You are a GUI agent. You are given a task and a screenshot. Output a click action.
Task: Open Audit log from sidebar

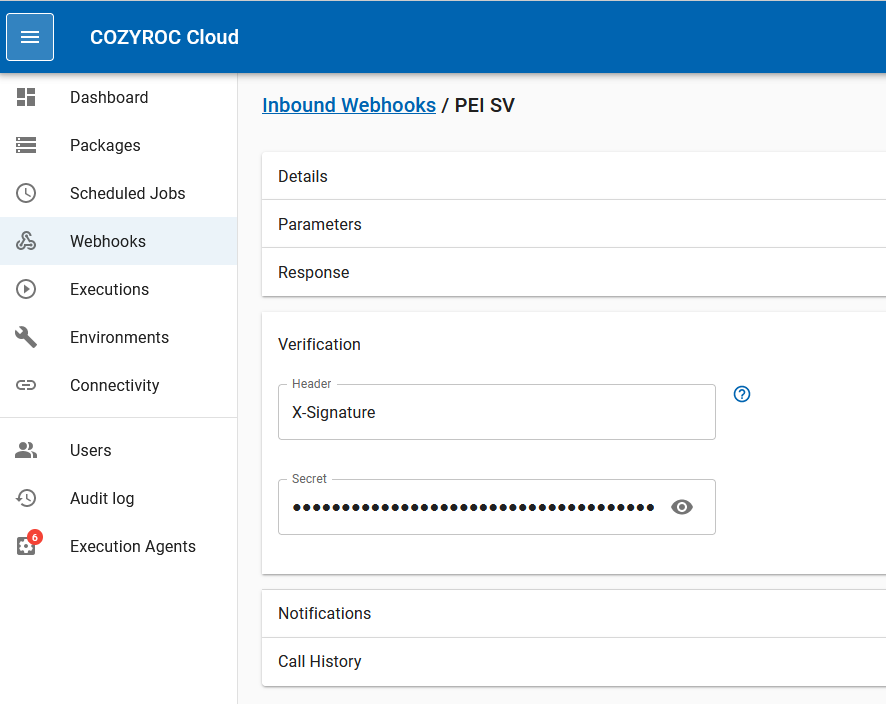tap(101, 498)
